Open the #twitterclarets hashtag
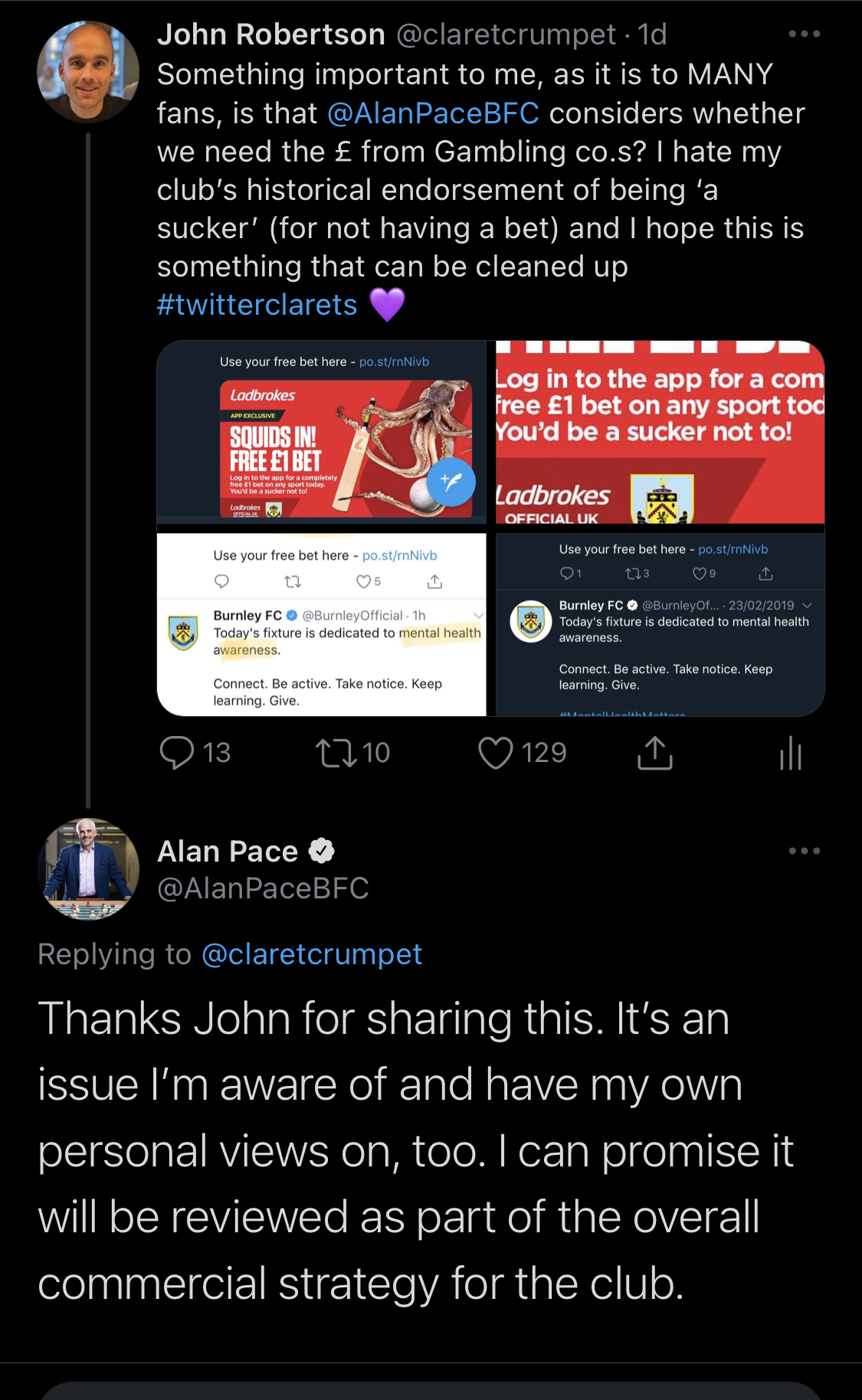The width and height of the screenshot is (862, 1400). [257, 305]
